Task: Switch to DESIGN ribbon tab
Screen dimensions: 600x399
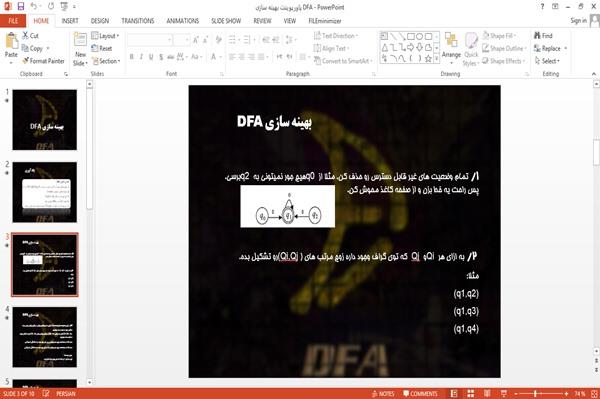Action: coord(100,21)
